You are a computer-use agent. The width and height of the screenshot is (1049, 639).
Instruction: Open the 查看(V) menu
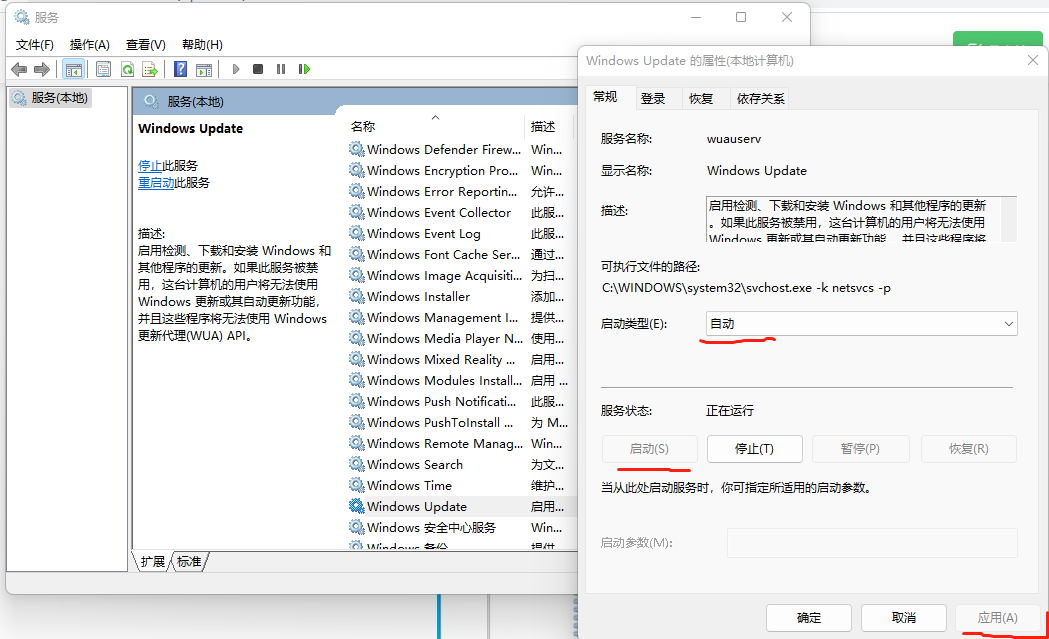[146, 45]
